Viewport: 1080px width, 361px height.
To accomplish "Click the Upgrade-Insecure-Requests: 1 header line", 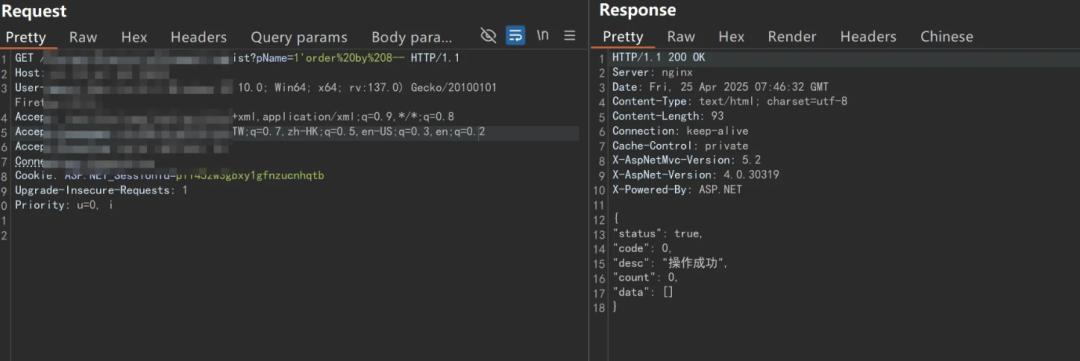I will click(101, 190).
